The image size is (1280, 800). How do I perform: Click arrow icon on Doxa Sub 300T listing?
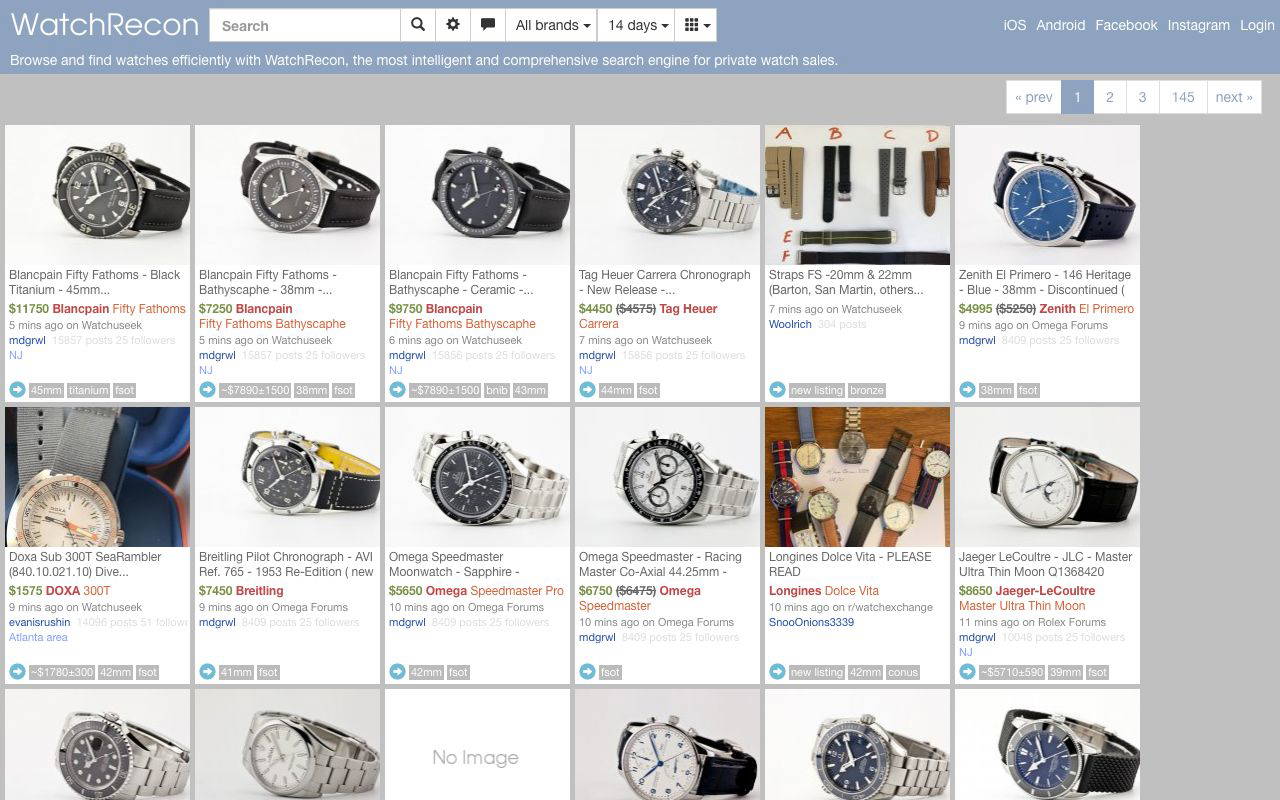(17, 672)
